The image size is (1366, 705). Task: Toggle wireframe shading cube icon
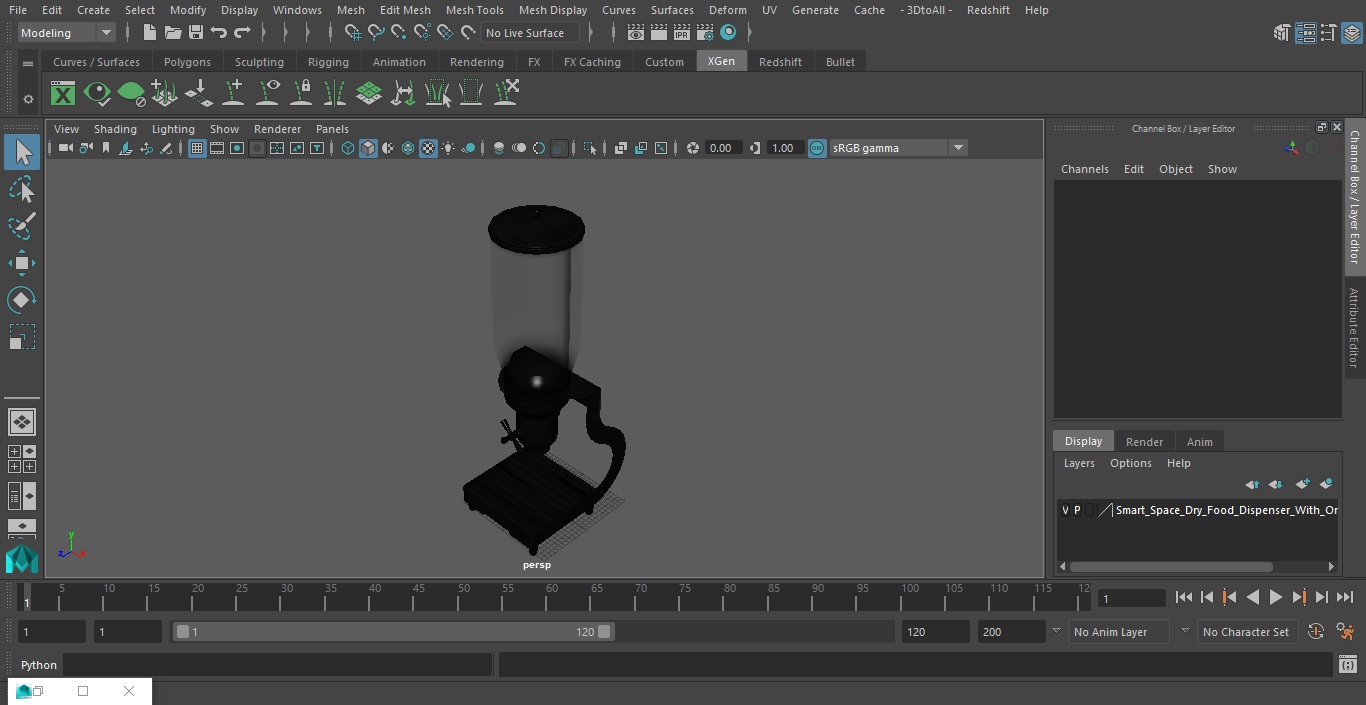tap(348, 148)
